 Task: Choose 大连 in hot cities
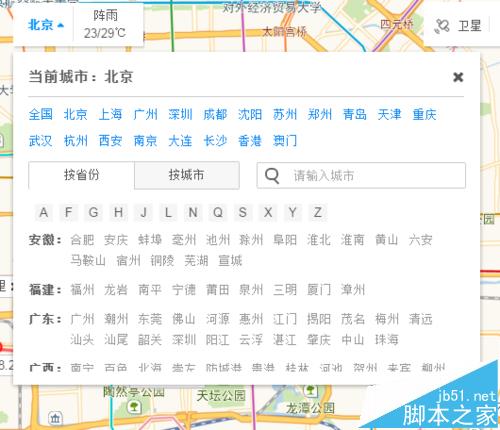[180, 141]
